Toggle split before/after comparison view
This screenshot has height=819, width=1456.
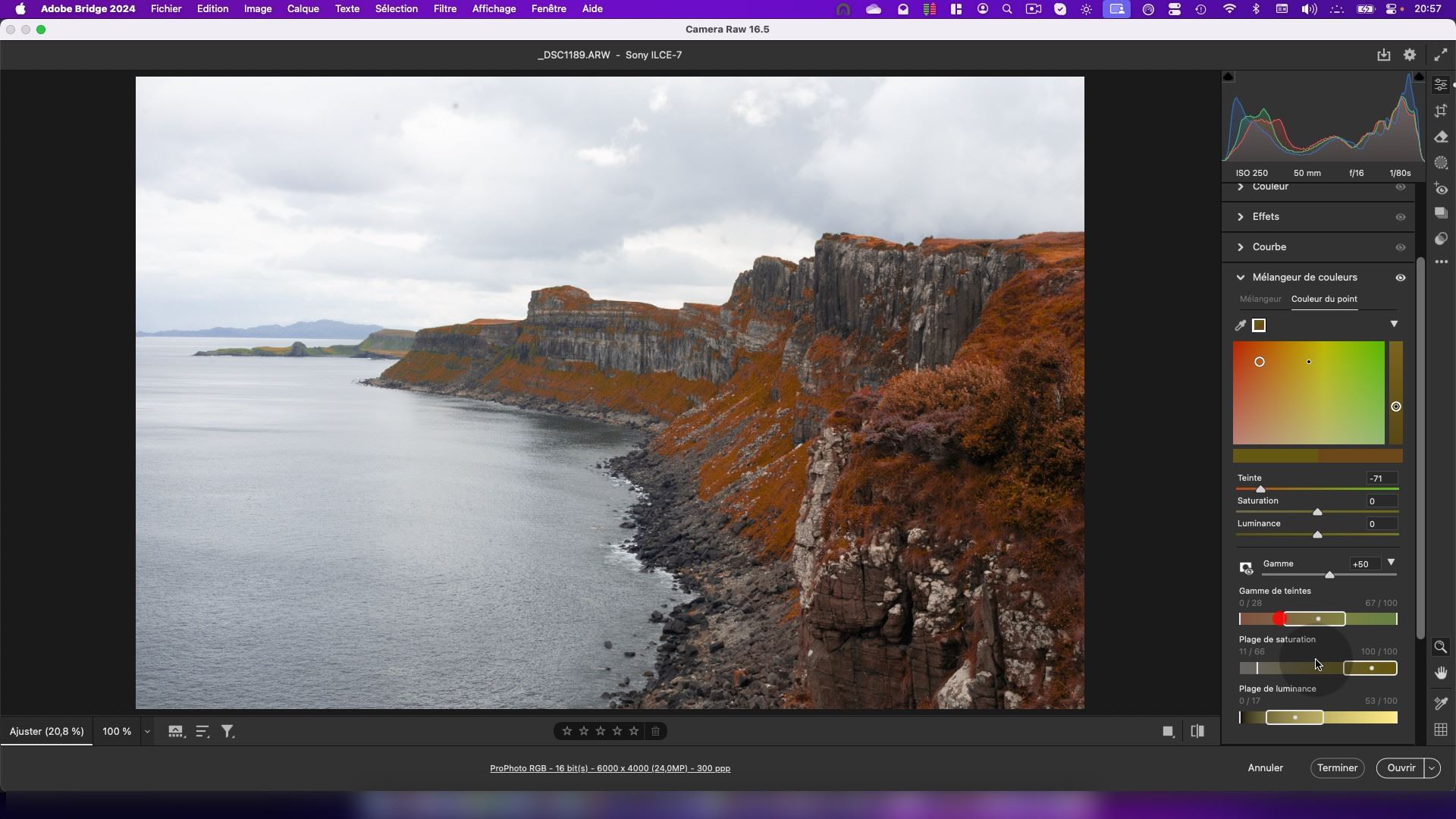click(x=1197, y=732)
